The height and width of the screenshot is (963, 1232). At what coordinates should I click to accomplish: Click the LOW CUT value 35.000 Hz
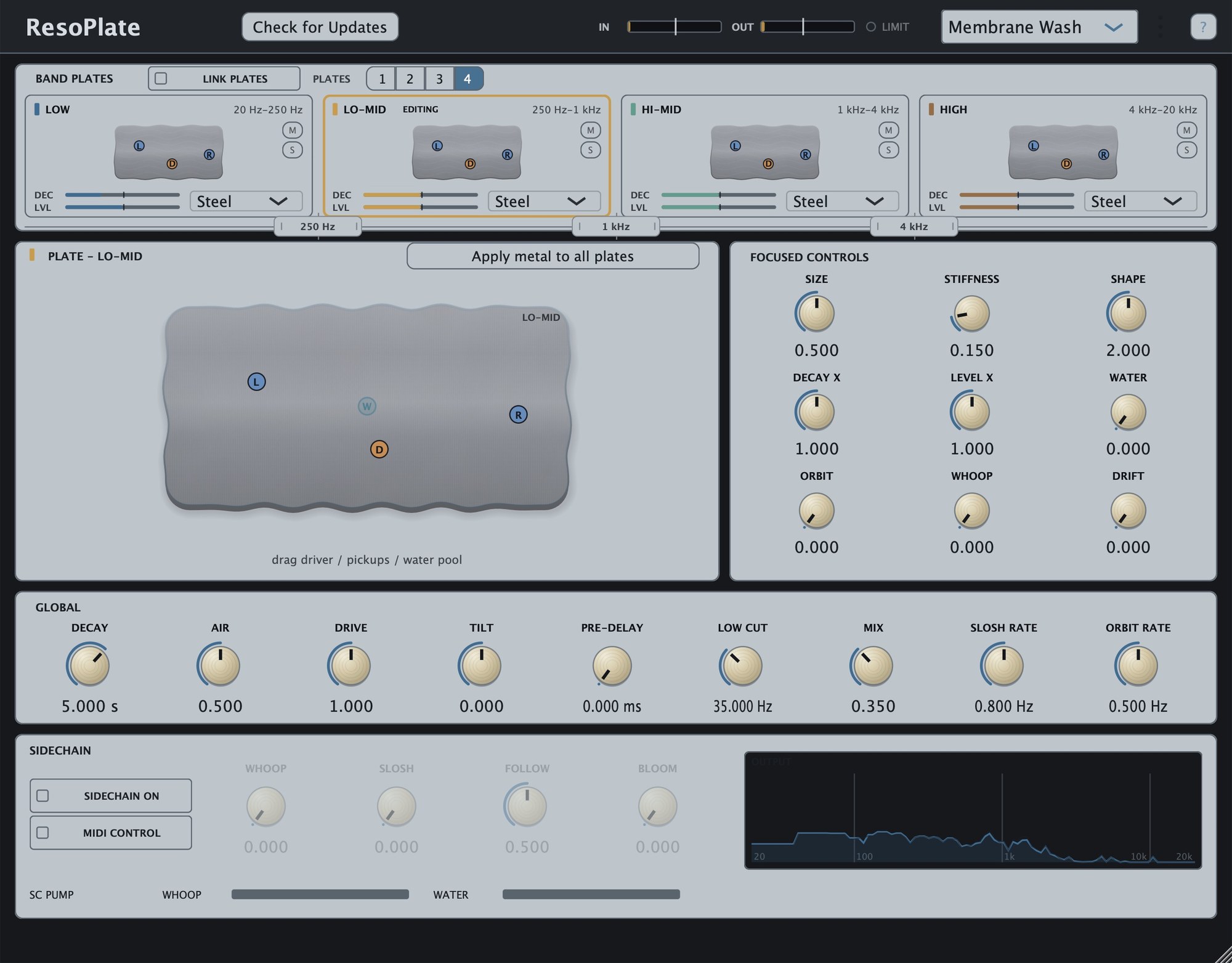(x=742, y=706)
